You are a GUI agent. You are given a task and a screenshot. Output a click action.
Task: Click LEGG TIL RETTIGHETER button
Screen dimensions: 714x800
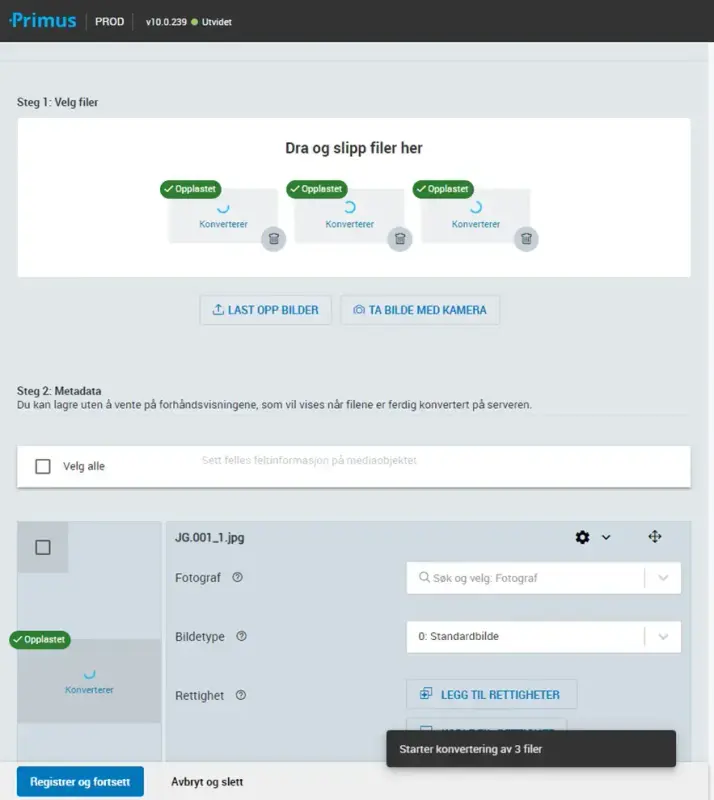click(x=491, y=695)
